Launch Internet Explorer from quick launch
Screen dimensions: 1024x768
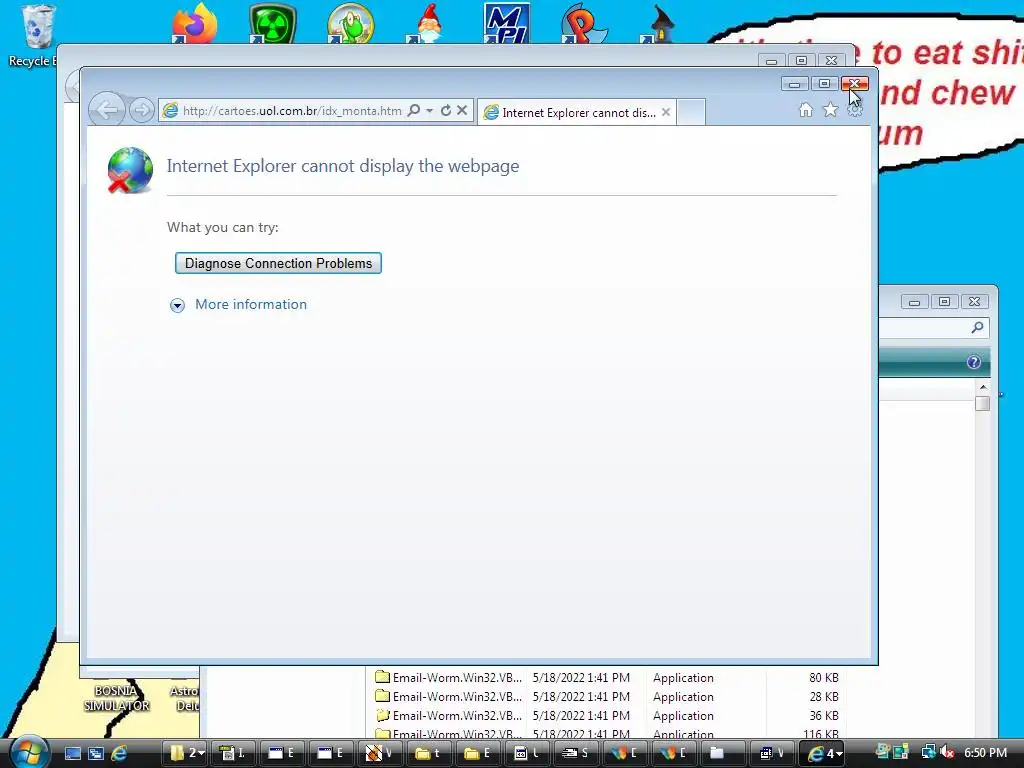tap(120, 753)
